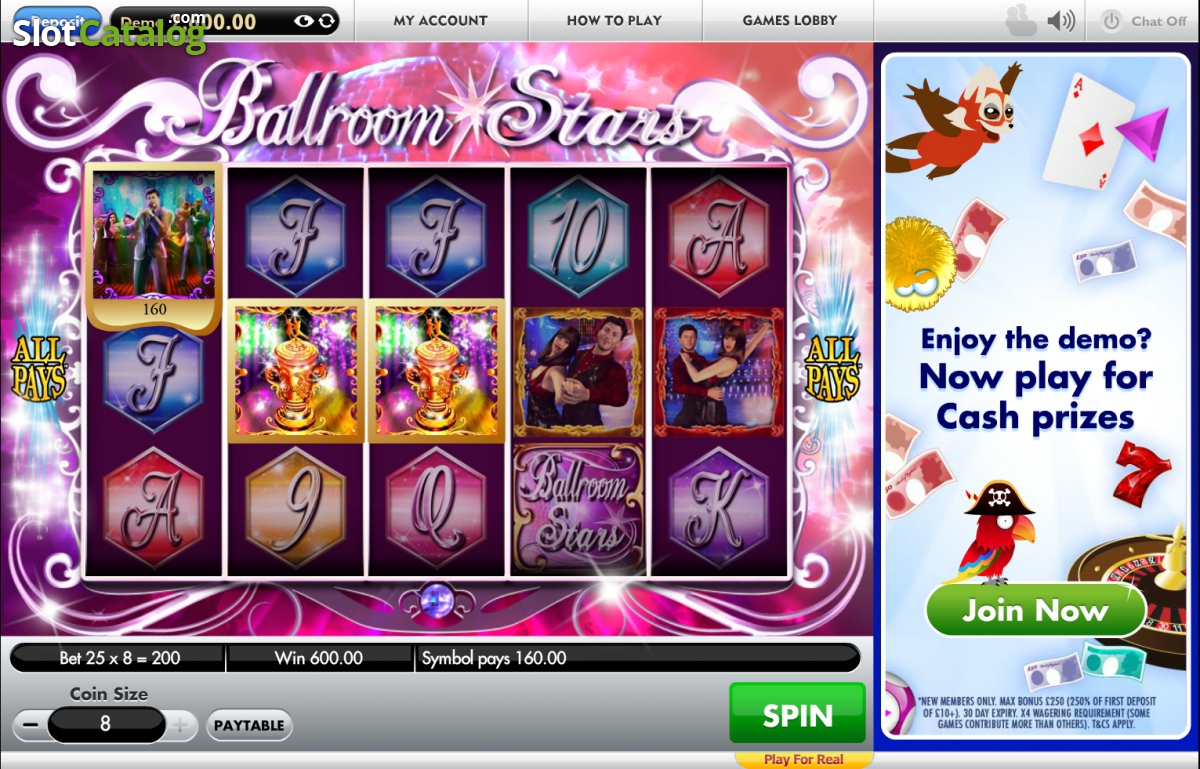
Task: Mute the game sound speaker icon
Action: click(x=1061, y=20)
